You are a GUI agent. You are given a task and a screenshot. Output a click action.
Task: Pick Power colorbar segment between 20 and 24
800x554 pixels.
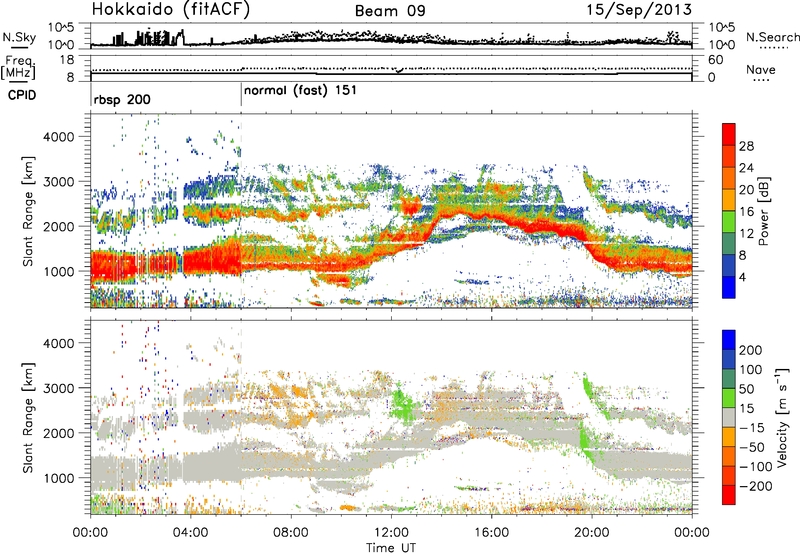[729, 178]
